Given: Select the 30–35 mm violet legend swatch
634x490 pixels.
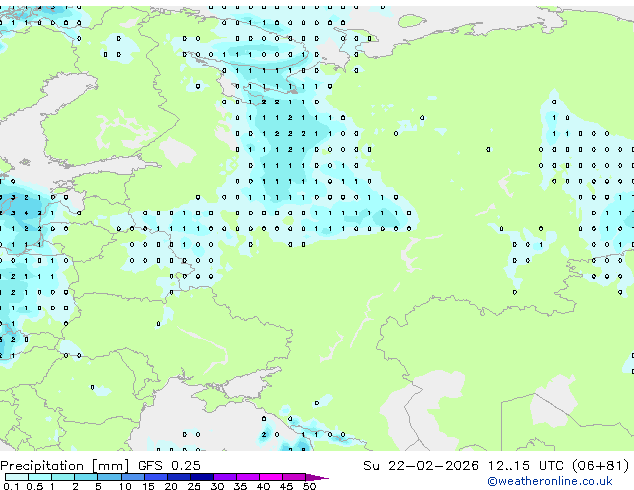Looking at the screenshot, I should 224,477.
